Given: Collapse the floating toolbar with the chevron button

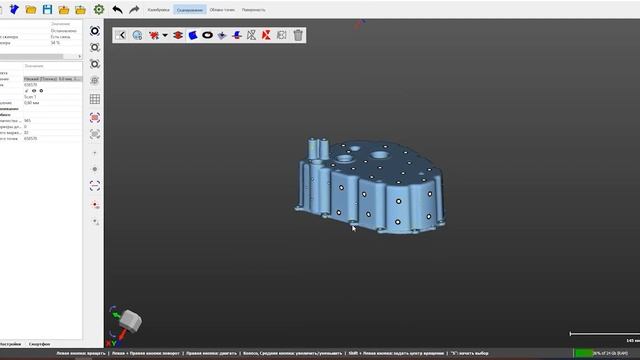Looking at the screenshot, I should [x=120, y=35].
